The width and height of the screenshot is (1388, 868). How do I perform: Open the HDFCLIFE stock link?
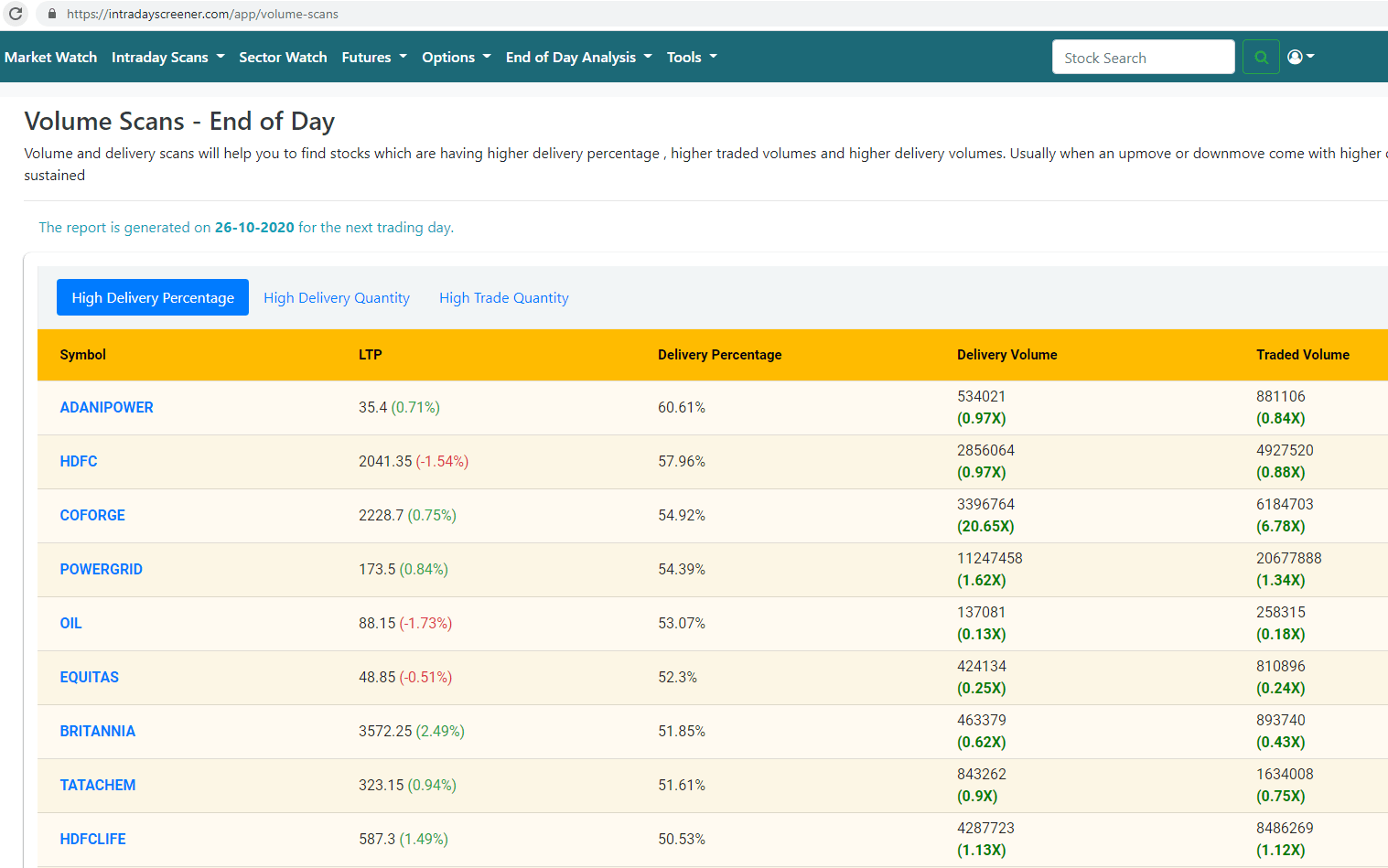tap(92, 839)
